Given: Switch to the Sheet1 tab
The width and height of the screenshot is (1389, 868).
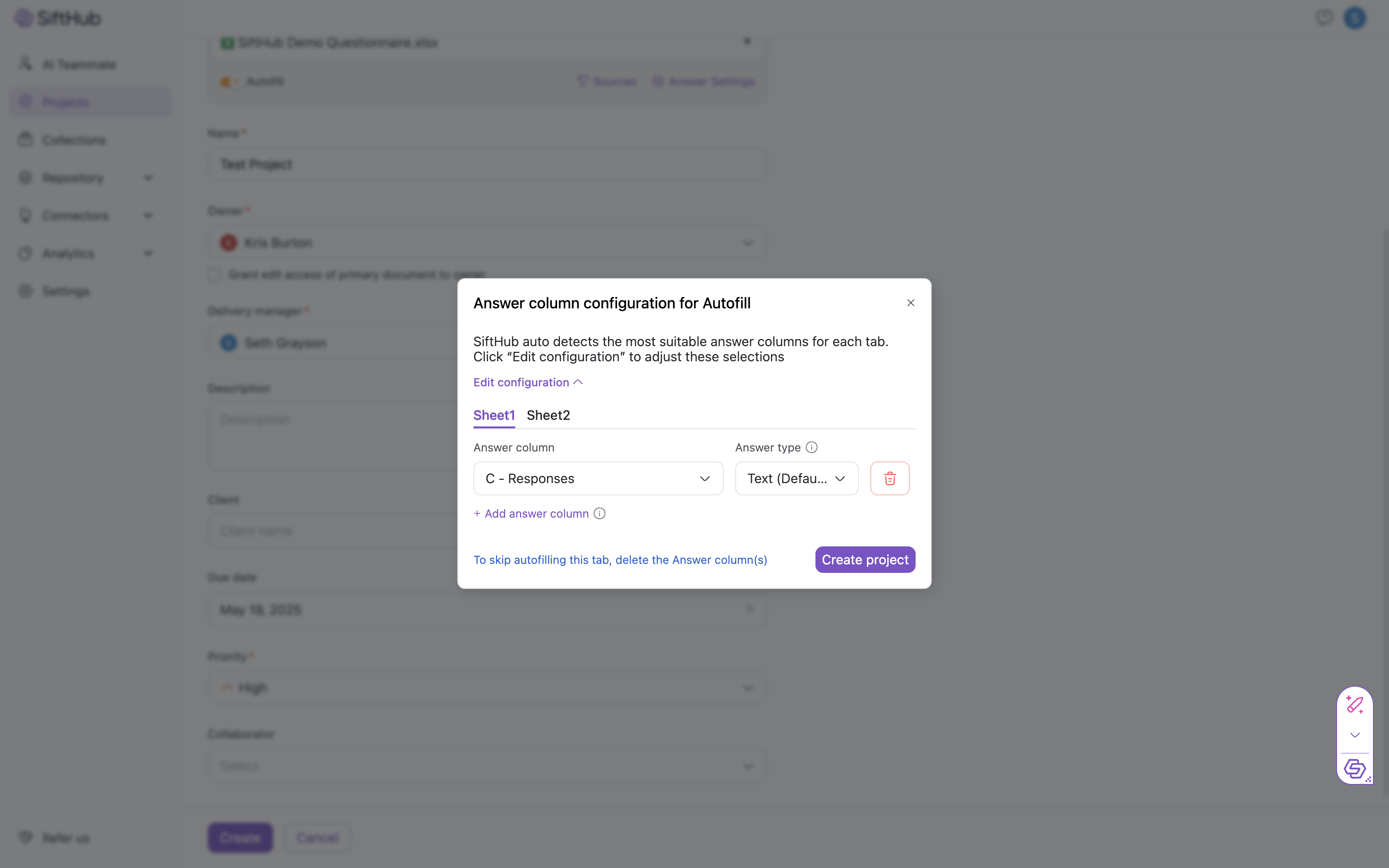Looking at the screenshot, I should click(494, 415).
